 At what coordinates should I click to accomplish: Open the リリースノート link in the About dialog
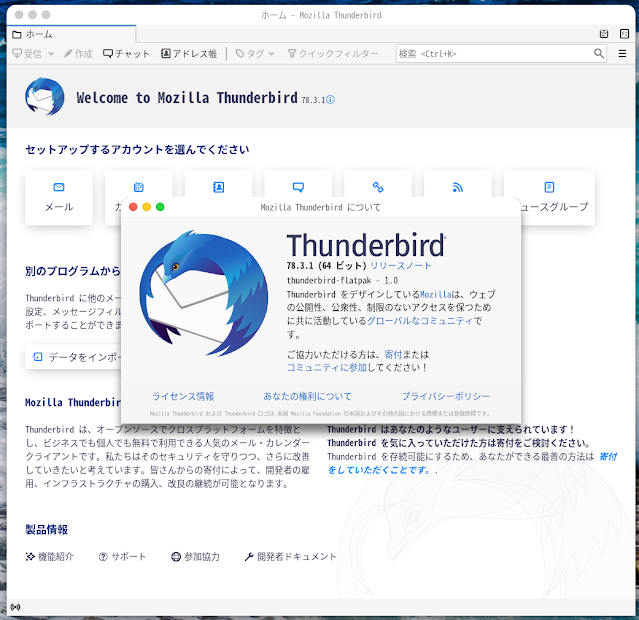point(401,266)
